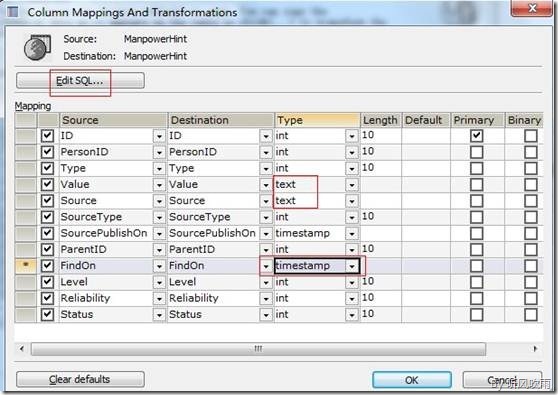Click the Type column header
Viewport: 558px width, 395px height.
317,120
